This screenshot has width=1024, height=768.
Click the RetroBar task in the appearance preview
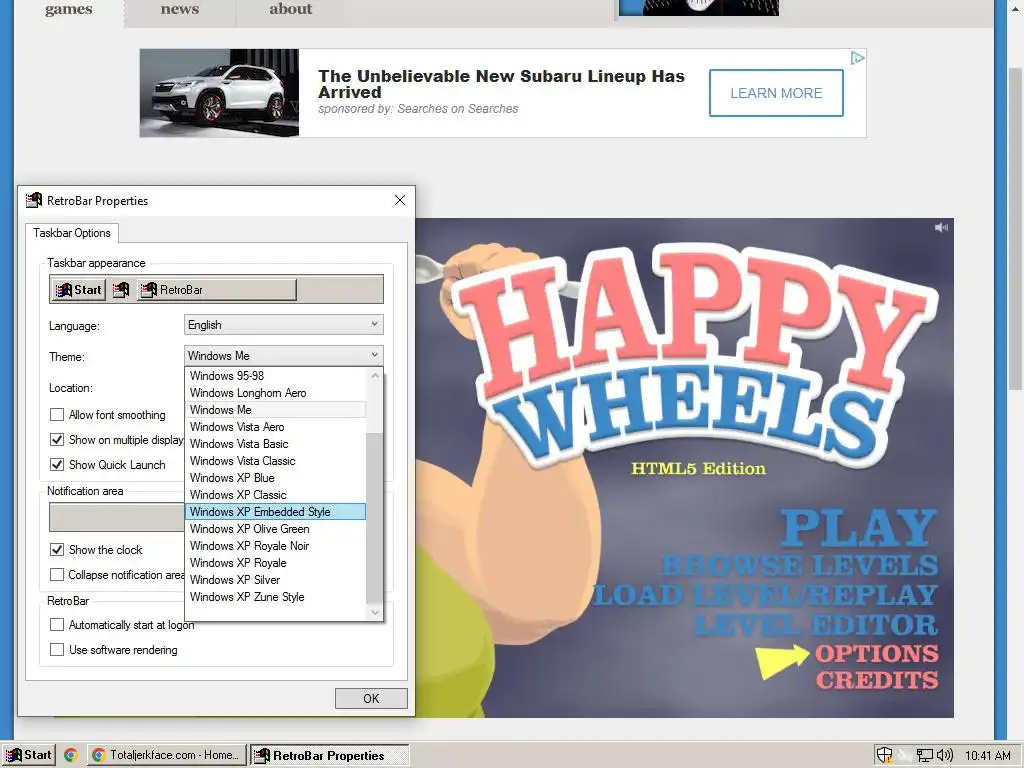click(217, 290)
